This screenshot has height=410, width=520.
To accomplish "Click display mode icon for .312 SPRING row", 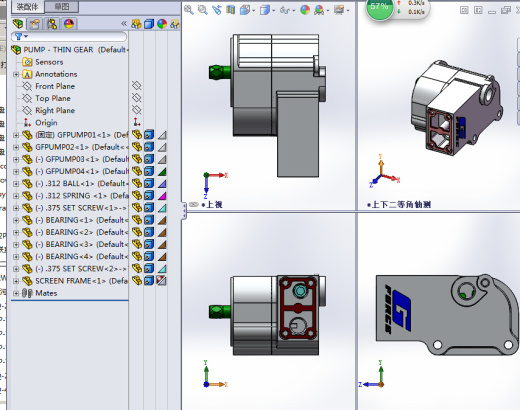I will (x=149, y=196).
